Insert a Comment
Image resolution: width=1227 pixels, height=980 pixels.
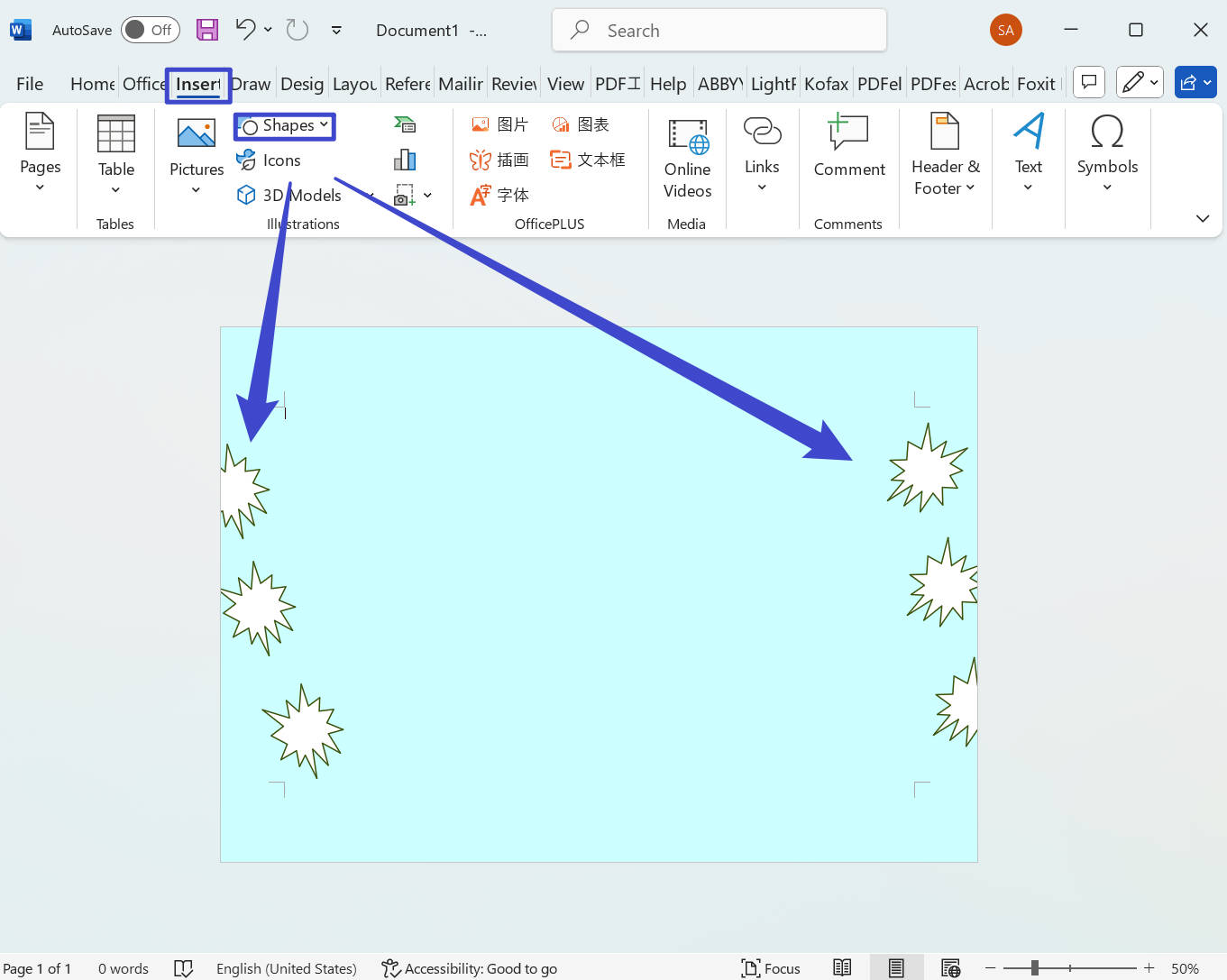click(849, 146)
